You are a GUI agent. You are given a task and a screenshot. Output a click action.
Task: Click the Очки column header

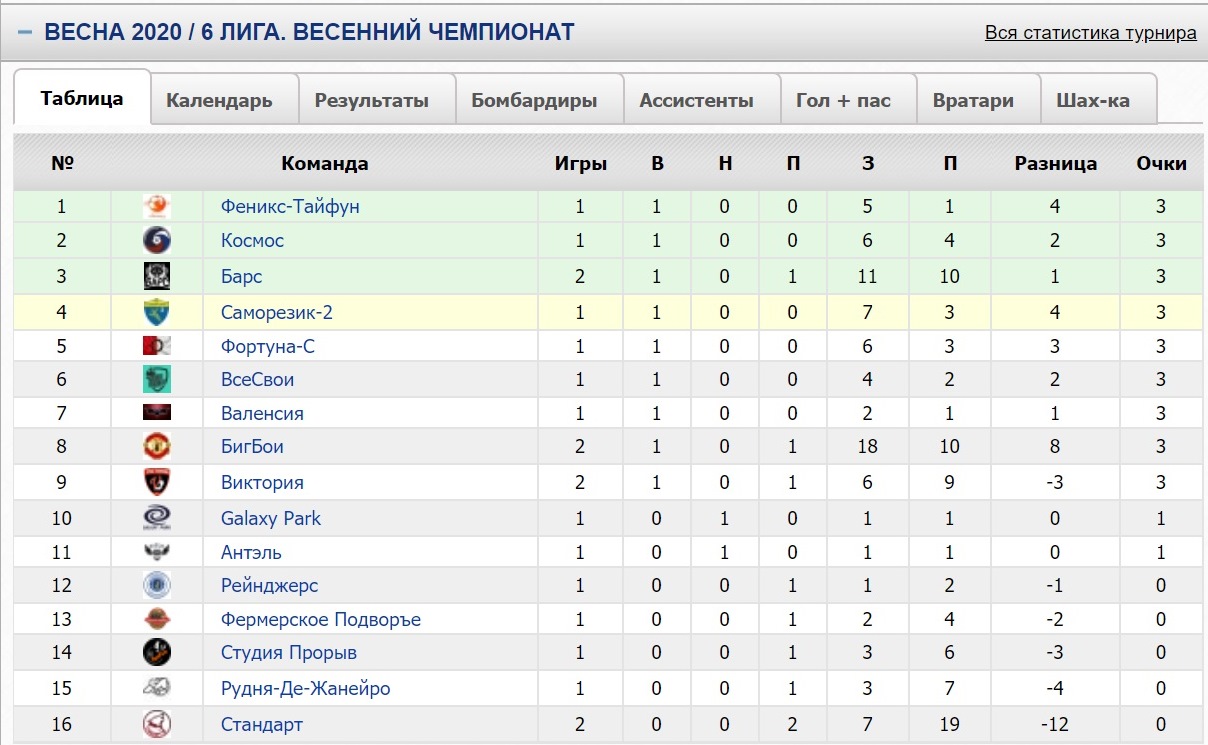[x=1162, y=163]
